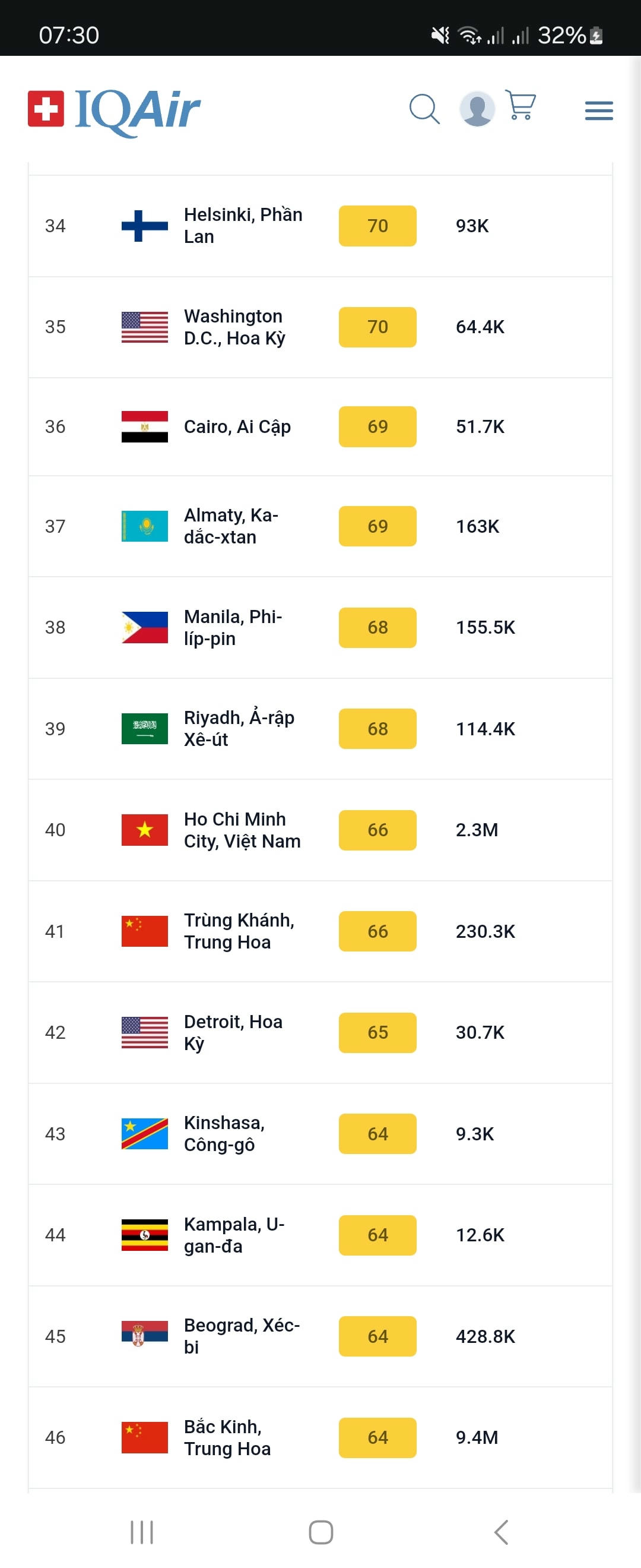The image size is (641, 1568).
Task: Open Helsinki, Phần Lan city link
Action: (243, 226)
